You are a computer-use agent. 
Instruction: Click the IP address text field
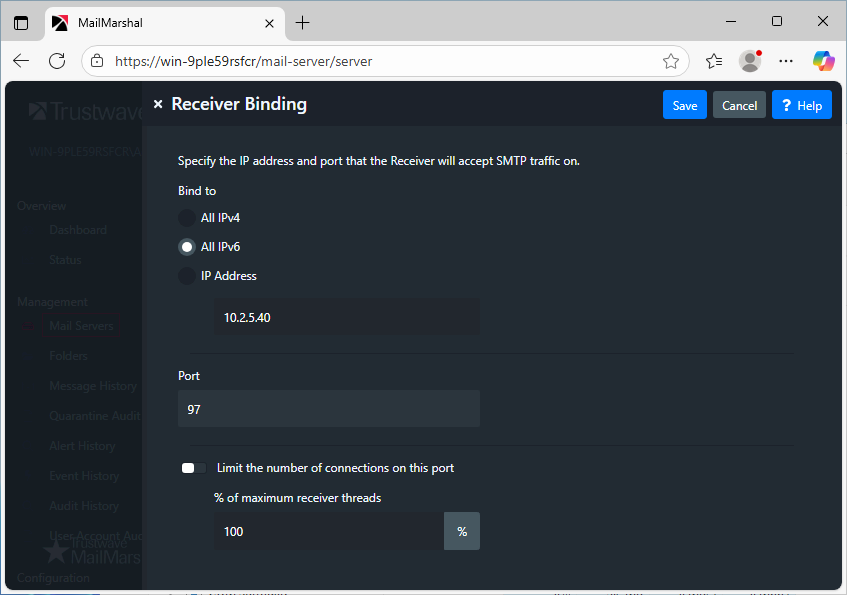[x=346, y=318]
